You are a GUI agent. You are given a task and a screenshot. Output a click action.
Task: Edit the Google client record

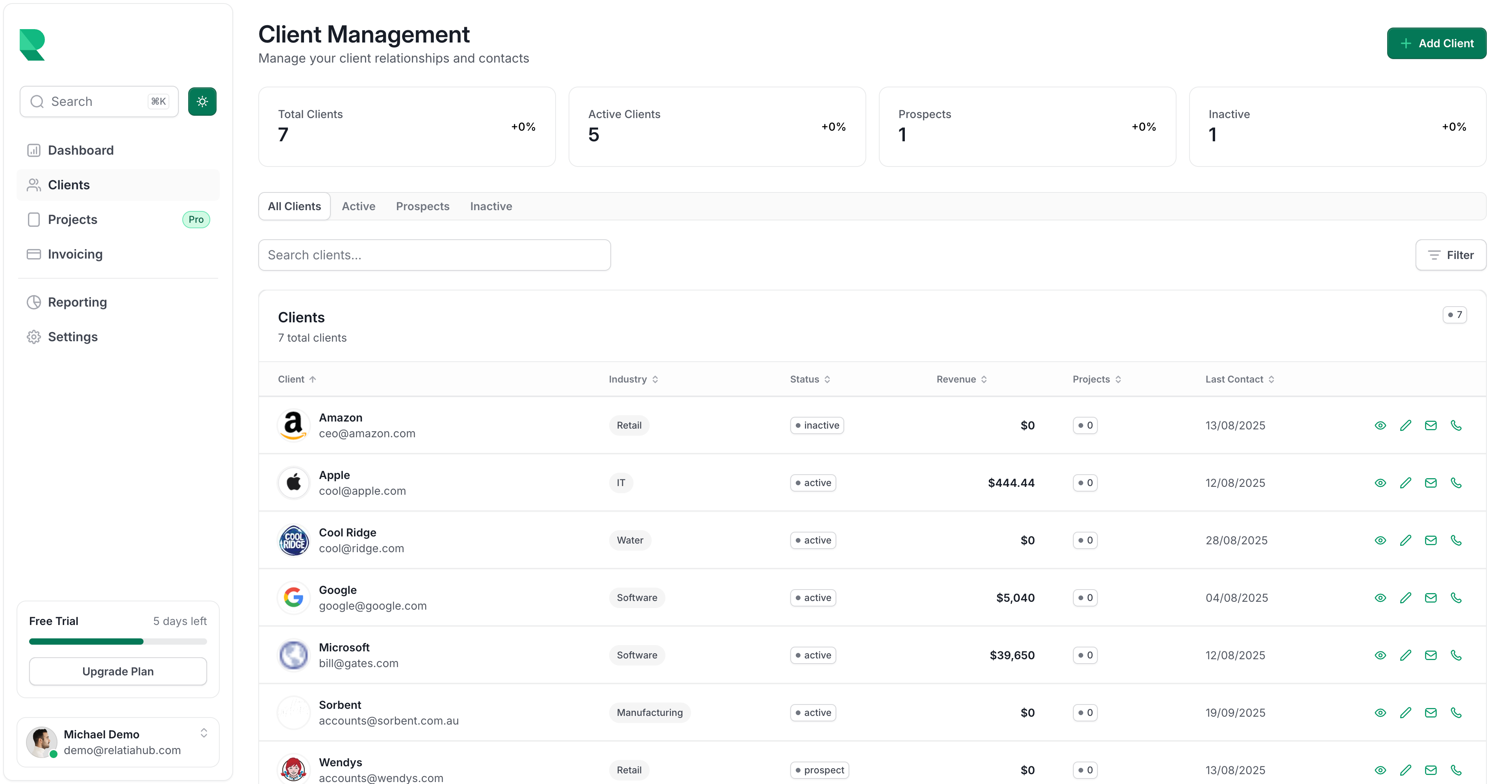pos(1406,598)
